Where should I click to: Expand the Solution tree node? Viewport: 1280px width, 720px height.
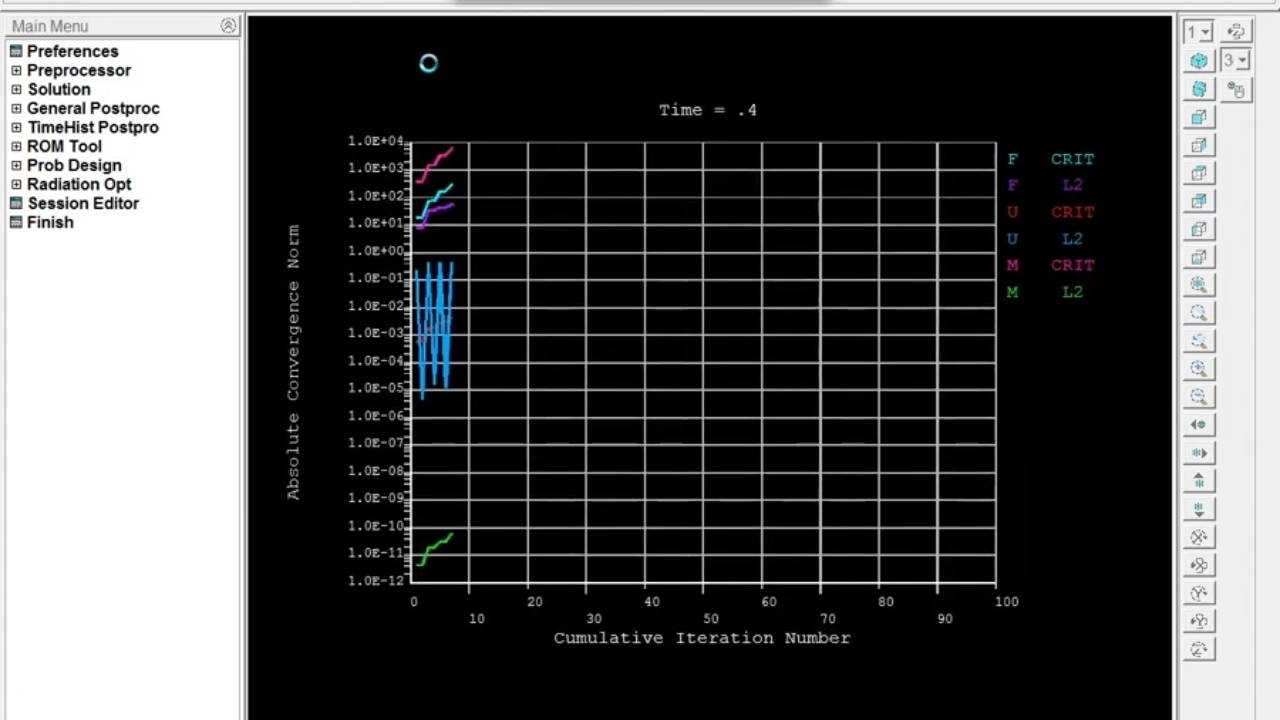coord(16,89)
